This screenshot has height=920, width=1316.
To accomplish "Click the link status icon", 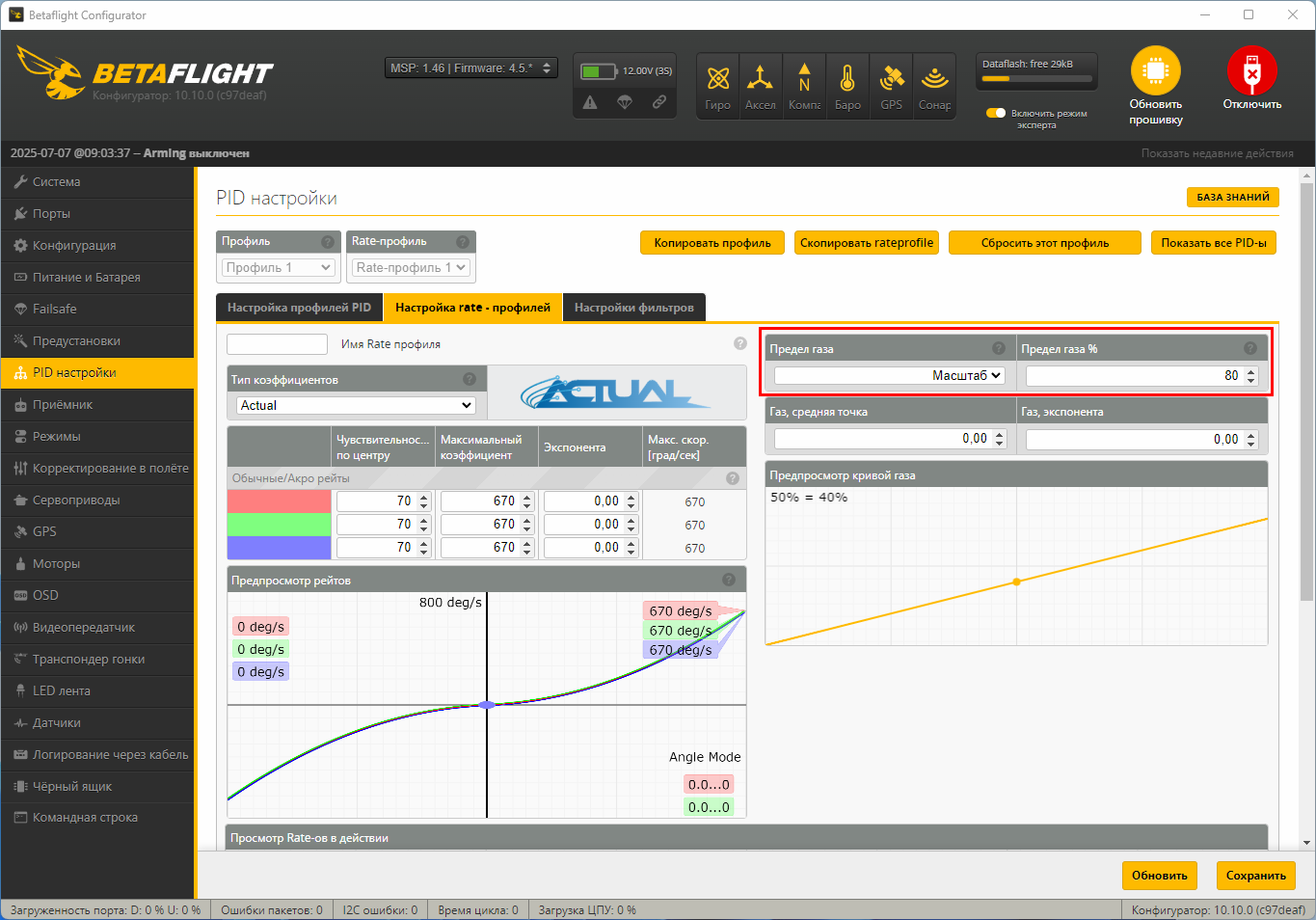I will coord(659,102).
